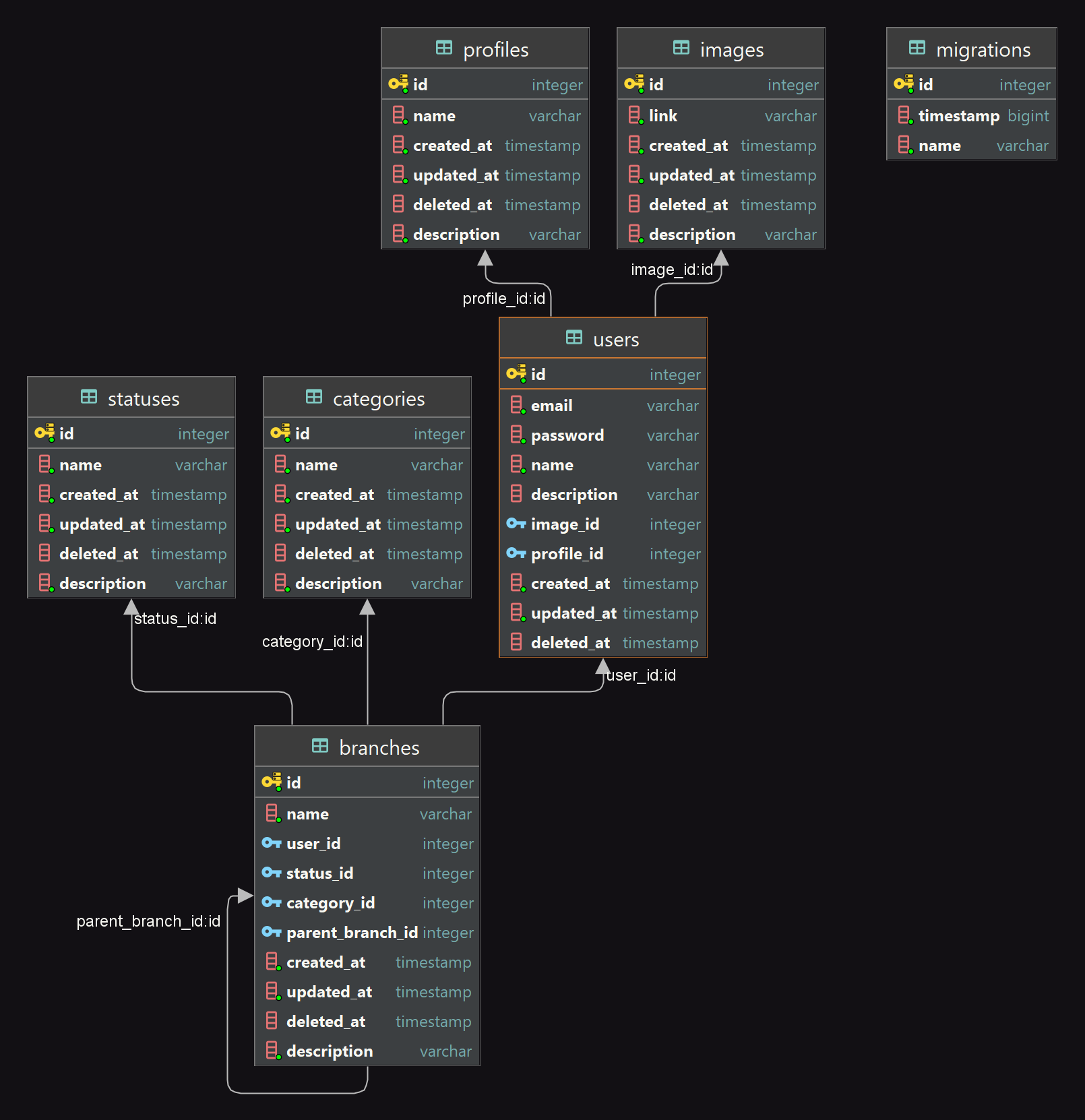Viewport: 1085px width, 1120px height.
Task: Click the primary key icon beside id in users
Action: pyautogui.click(x=518, y=374)
